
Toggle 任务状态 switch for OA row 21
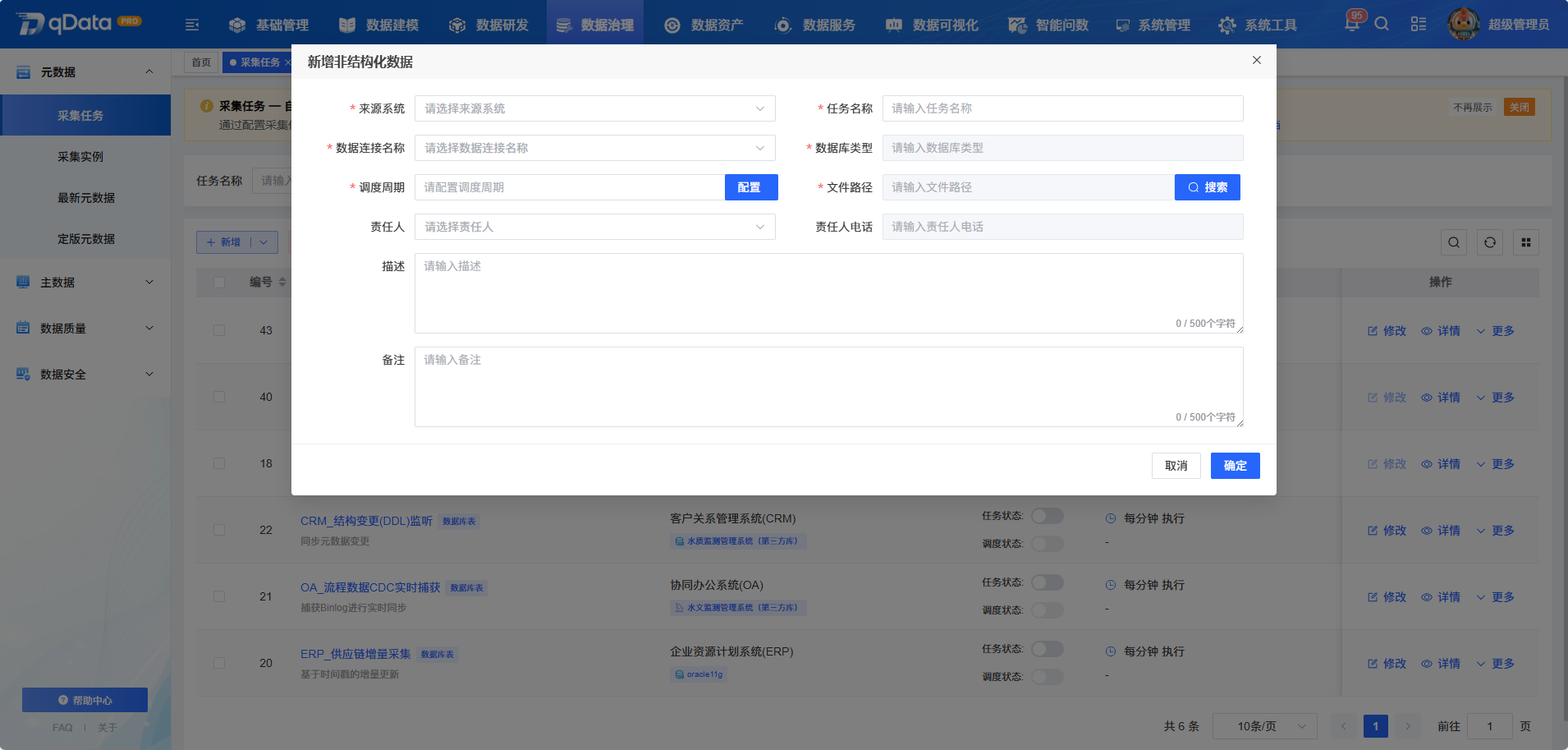[x=1047, y=582]
